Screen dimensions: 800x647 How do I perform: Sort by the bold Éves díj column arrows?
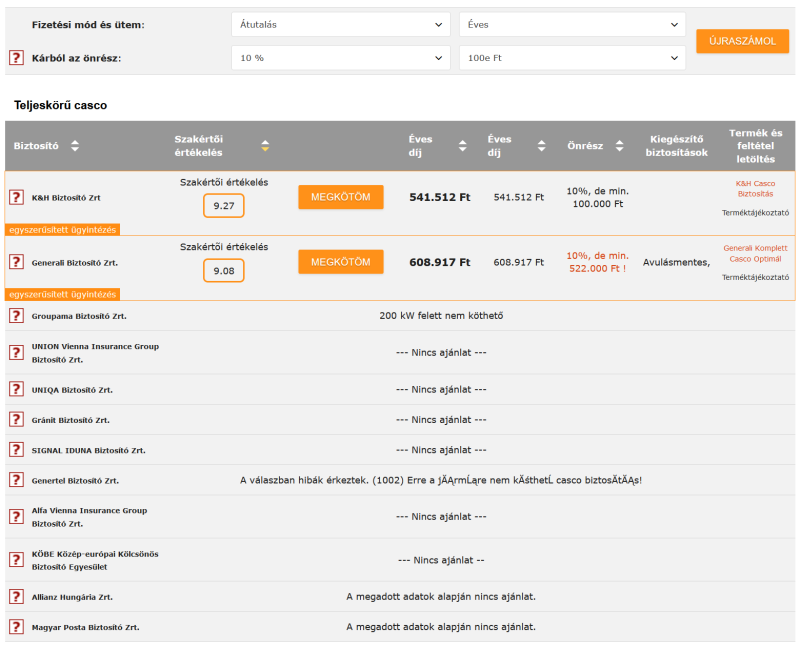point(462,145)
